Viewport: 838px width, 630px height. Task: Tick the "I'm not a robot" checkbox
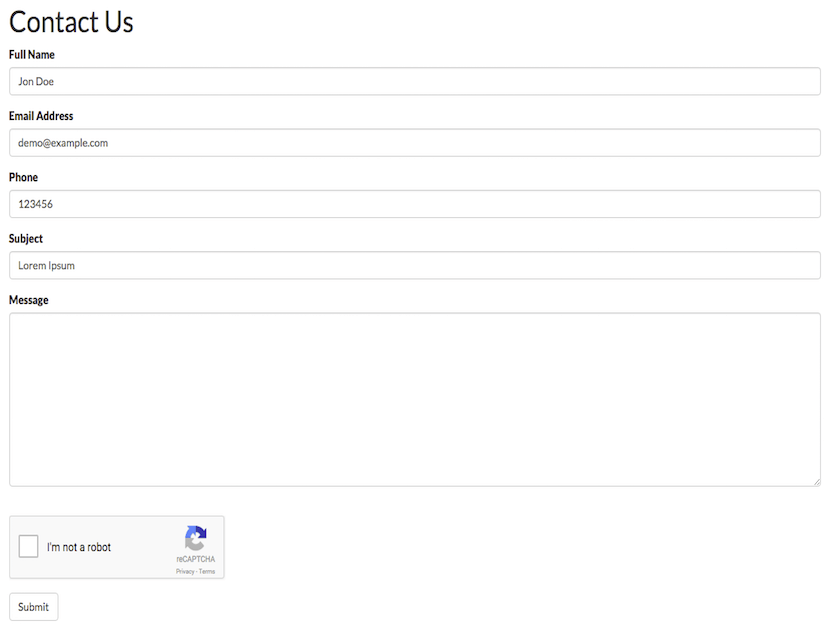pyautogui.click(x=28, y=546)
